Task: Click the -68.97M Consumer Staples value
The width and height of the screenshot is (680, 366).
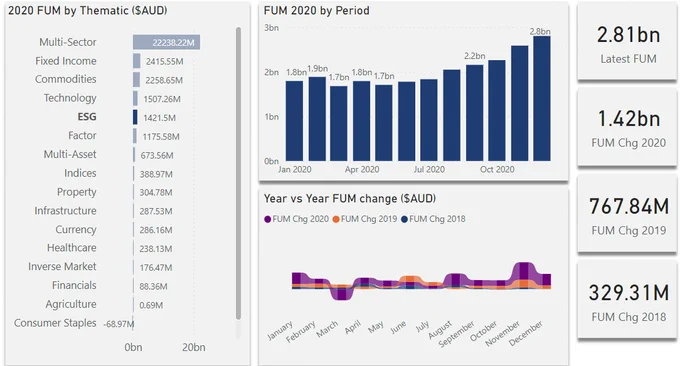Action: [118, 324]
